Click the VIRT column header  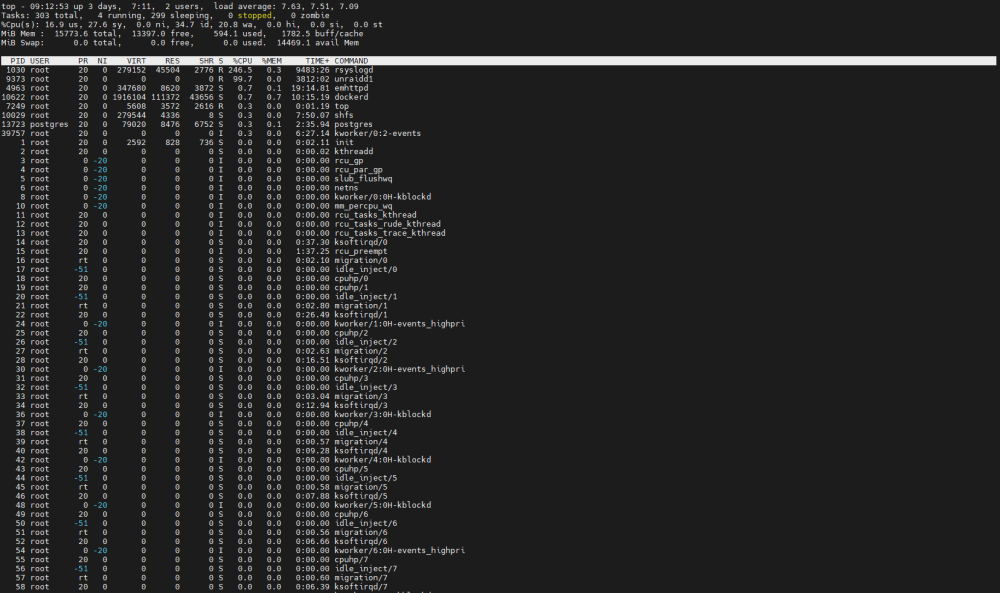(136, 61)
